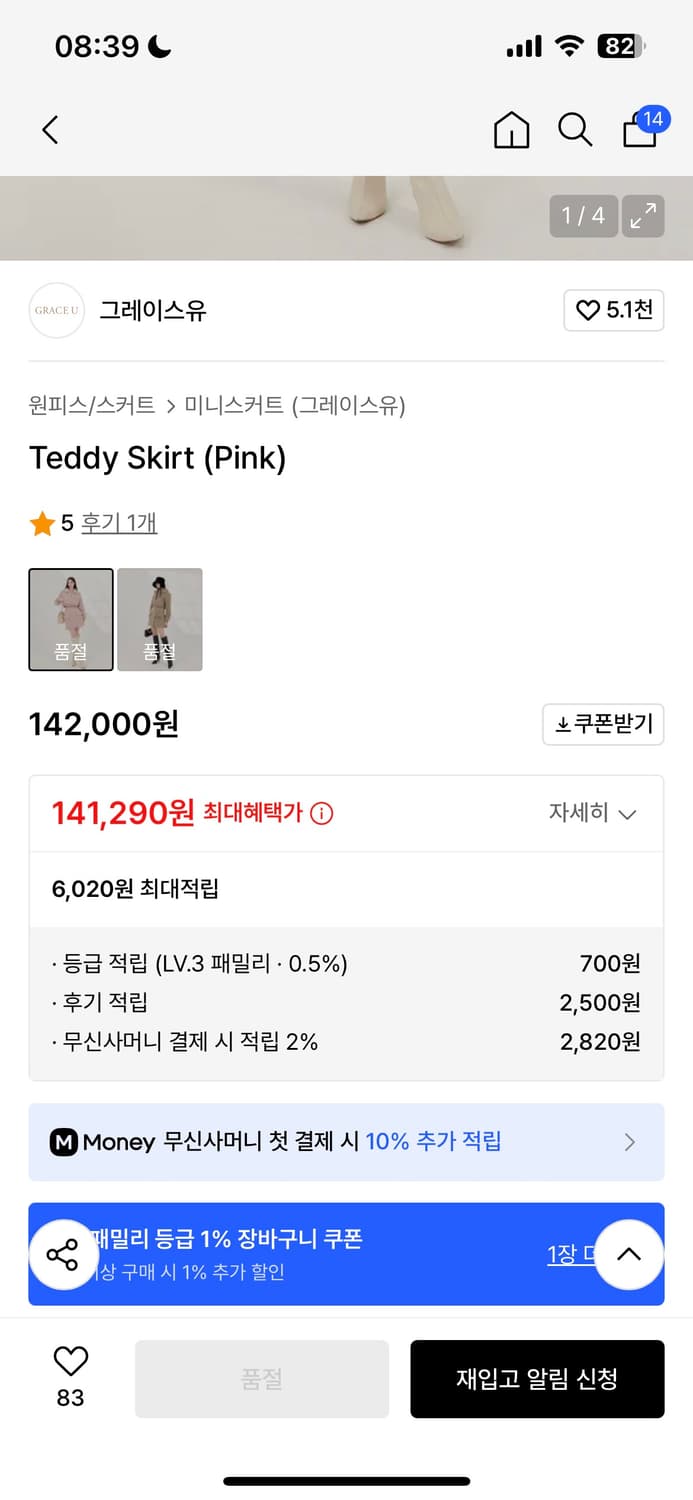Open the 후기 1개 reviews link
Image resolution: width=693 pixels, height=1500 pixels.
click(x=119, y=522)
